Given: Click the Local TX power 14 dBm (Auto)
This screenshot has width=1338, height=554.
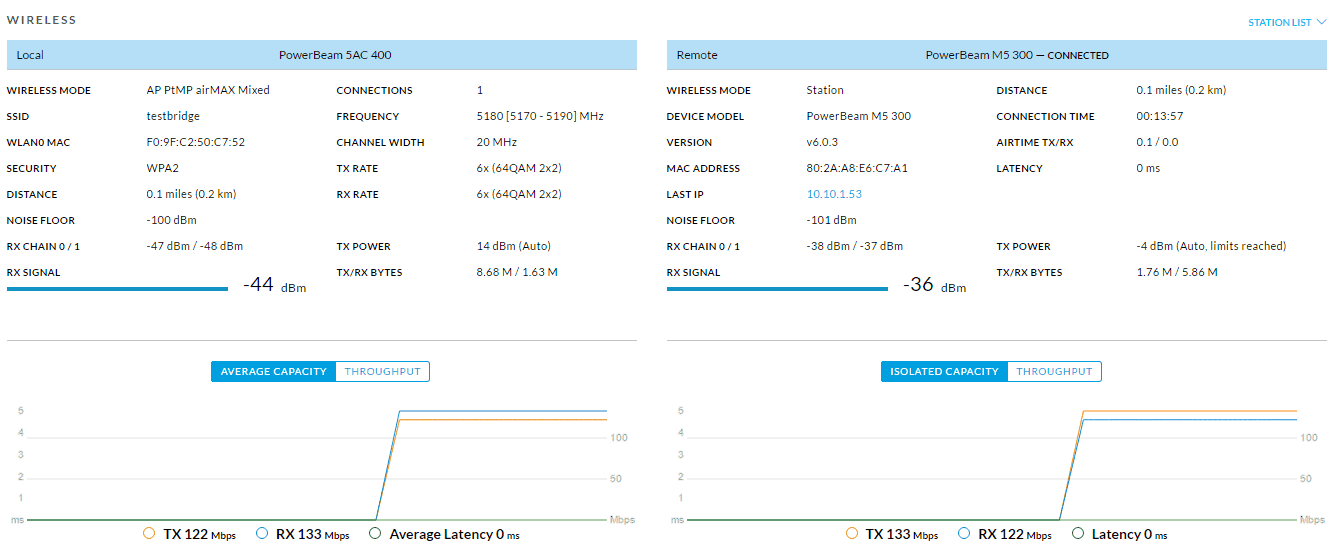Looking at the screenshot, I should (513, 246).
